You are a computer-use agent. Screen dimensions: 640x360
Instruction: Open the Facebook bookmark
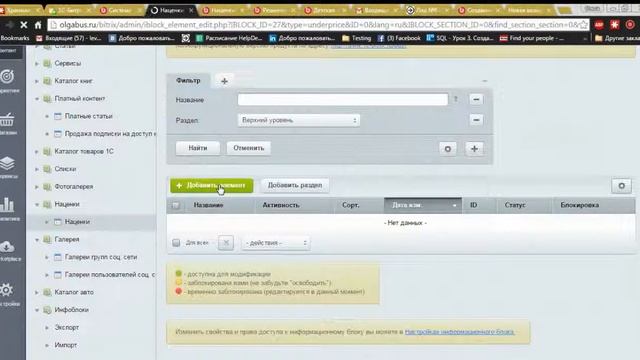[399, 38]
